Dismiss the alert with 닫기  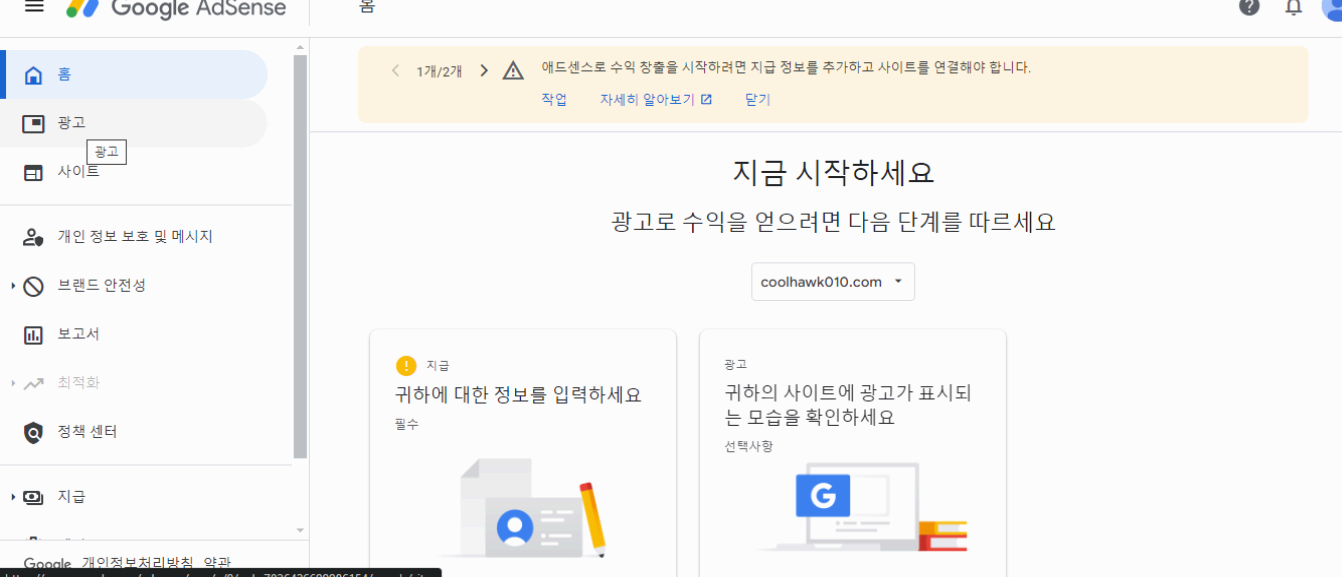tap(757, 99)
